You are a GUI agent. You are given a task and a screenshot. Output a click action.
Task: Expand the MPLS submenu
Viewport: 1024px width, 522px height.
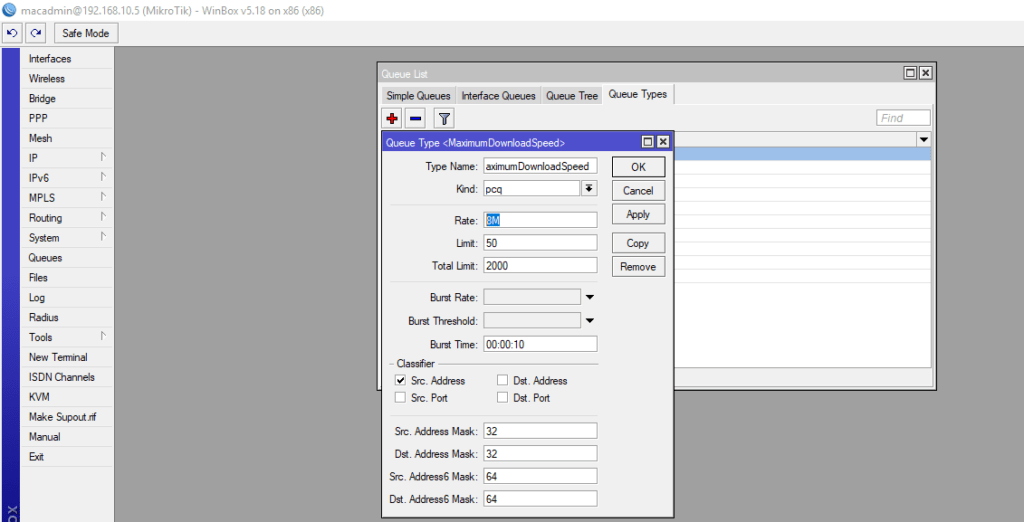coord(67,198)
